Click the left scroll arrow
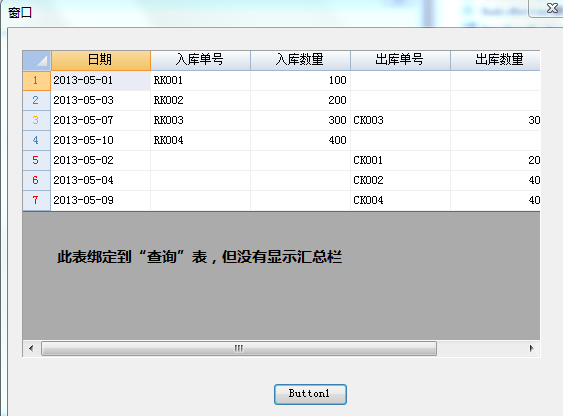563x416 pixels. click(x=31, y=348)
